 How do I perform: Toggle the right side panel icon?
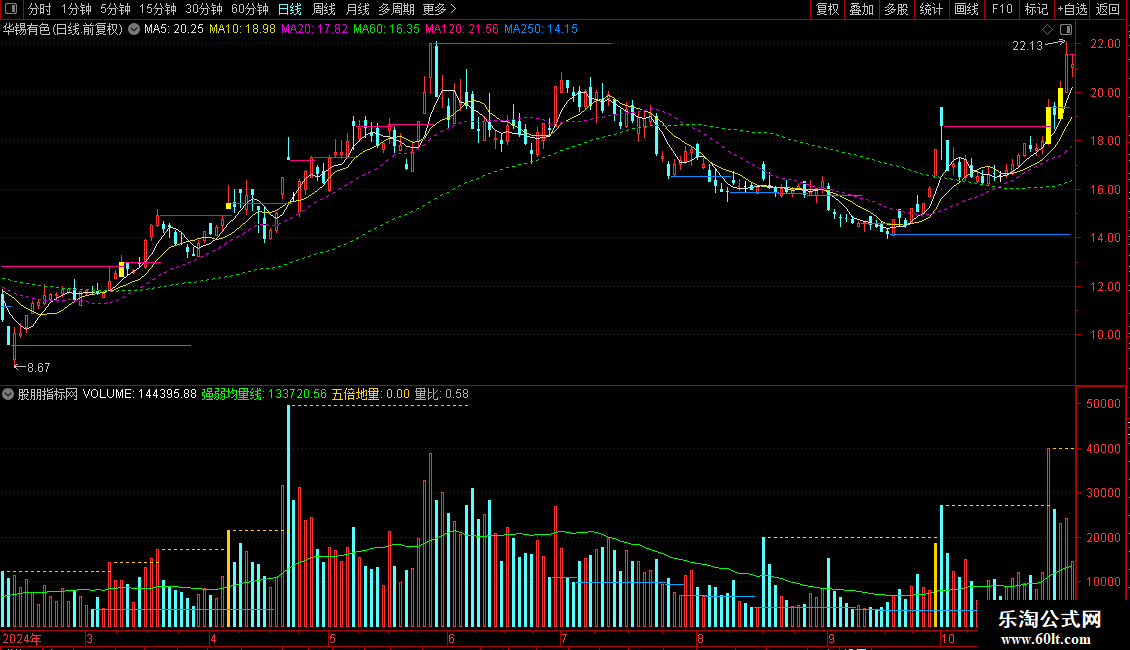(x=1066, y=30)
